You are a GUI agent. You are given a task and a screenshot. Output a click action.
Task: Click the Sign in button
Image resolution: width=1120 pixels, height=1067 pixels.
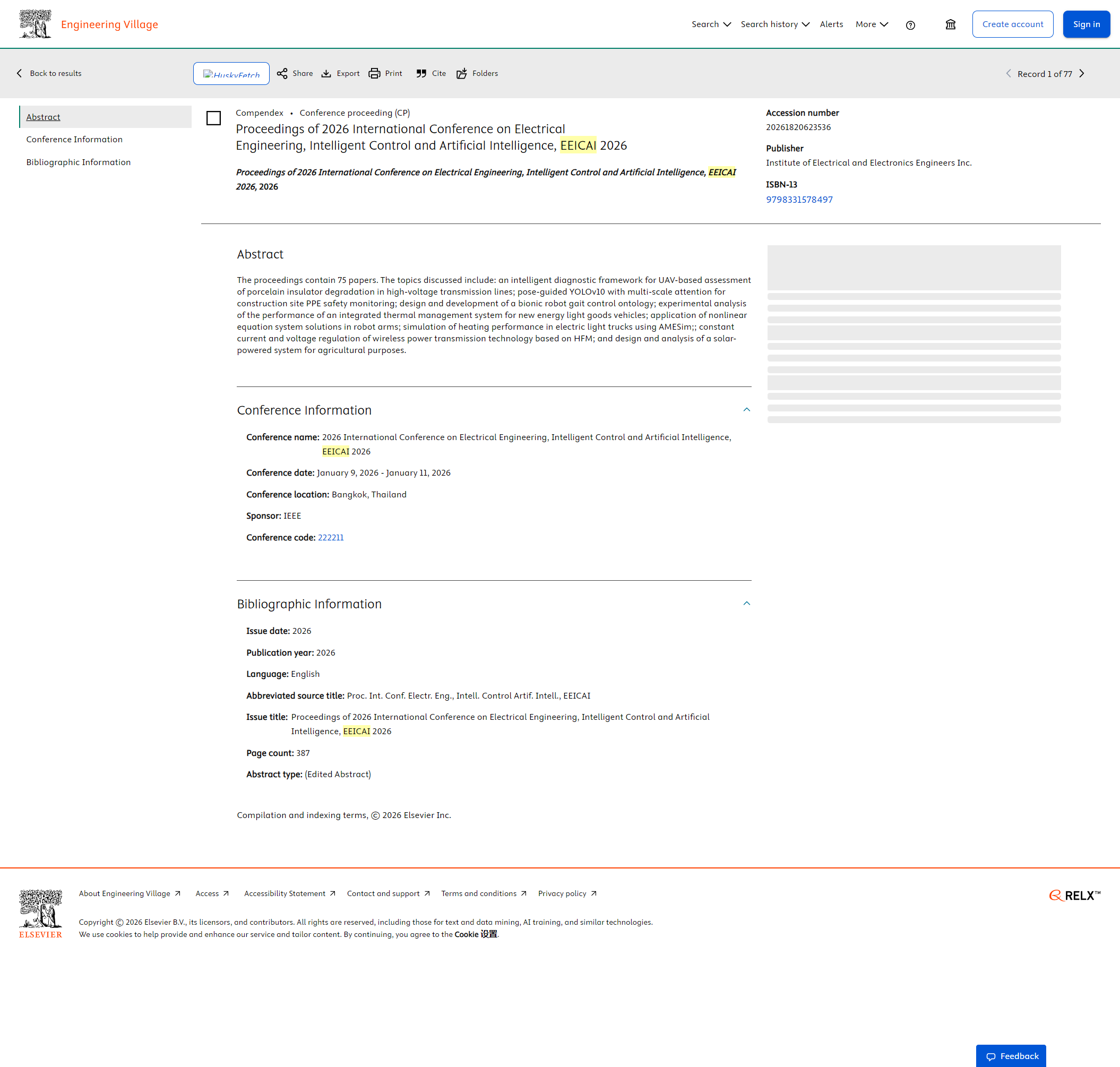(1087, 24)
